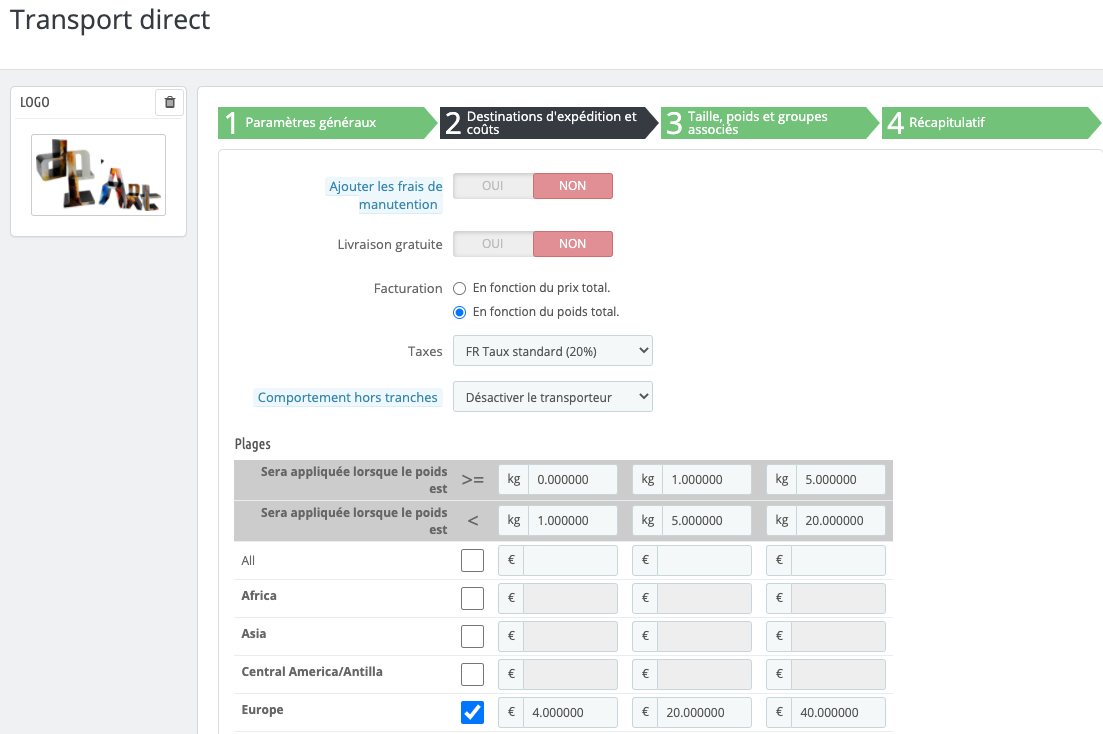Open the Taxes dropdown
Viewport: 1103px width, 734px height.
(552, 351)
